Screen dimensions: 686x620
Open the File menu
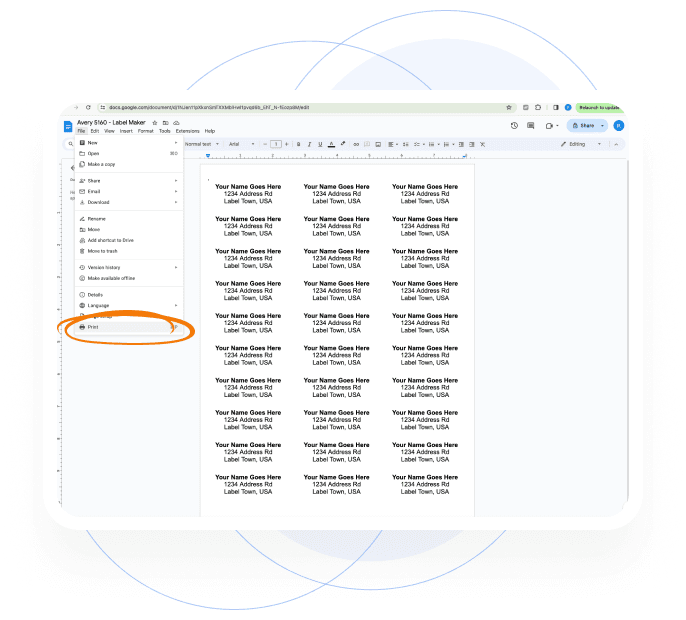pyautogui.click(x=81, y=131)
